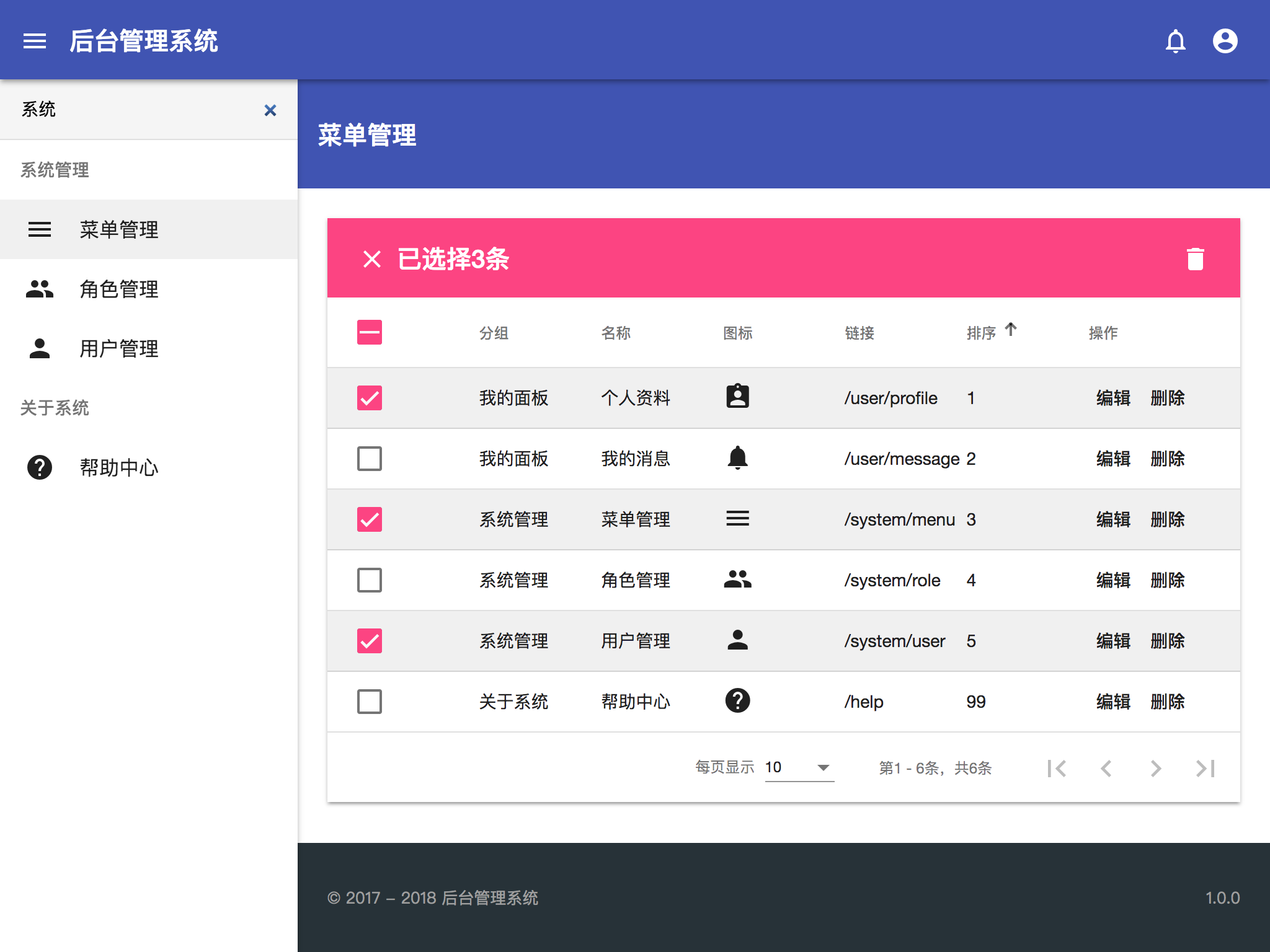Uncheck the 个人资料 row checkbox
The image size is (1270, 952).
tap(370, 398)
